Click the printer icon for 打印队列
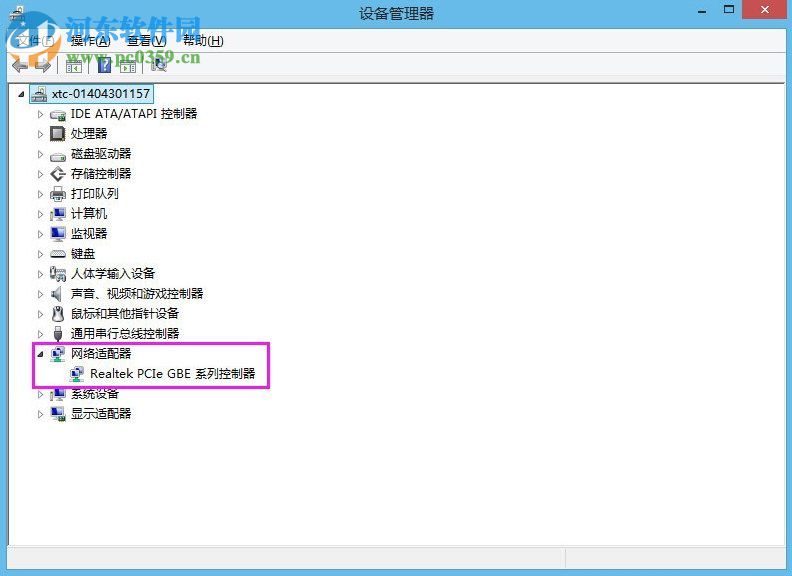 [x=58, y=194]
